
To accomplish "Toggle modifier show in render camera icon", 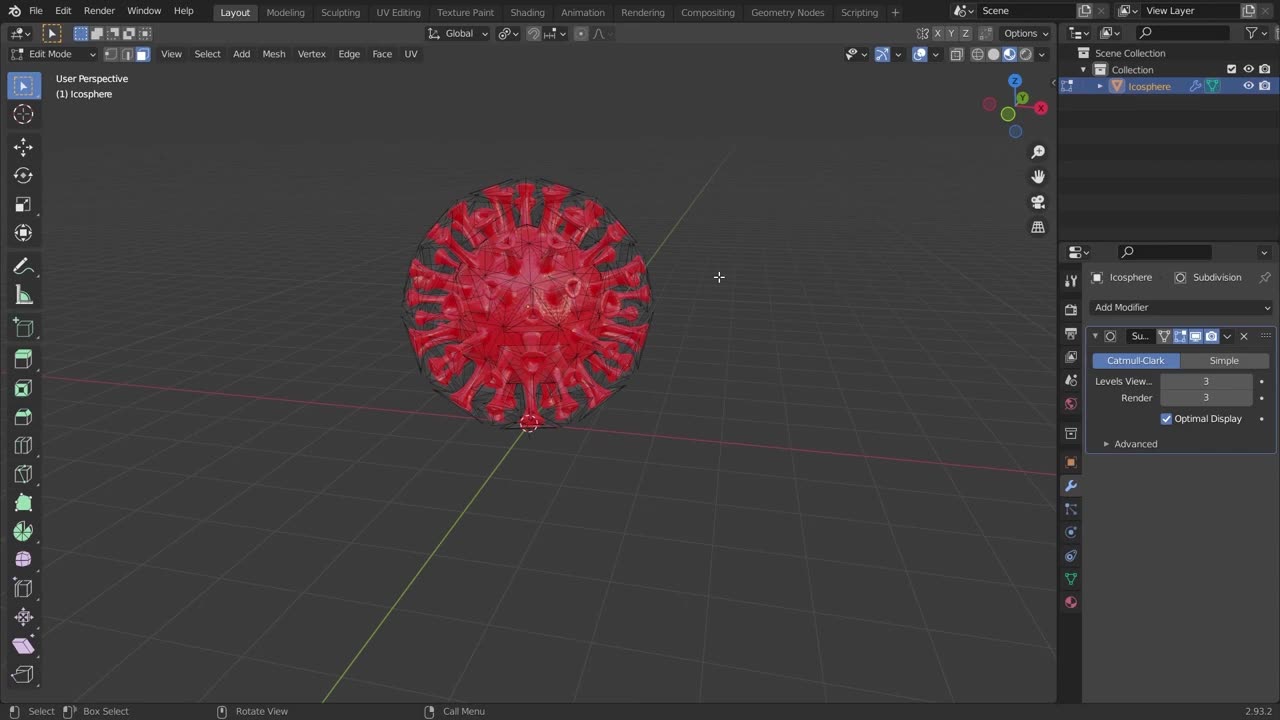I will point(1211,336).
